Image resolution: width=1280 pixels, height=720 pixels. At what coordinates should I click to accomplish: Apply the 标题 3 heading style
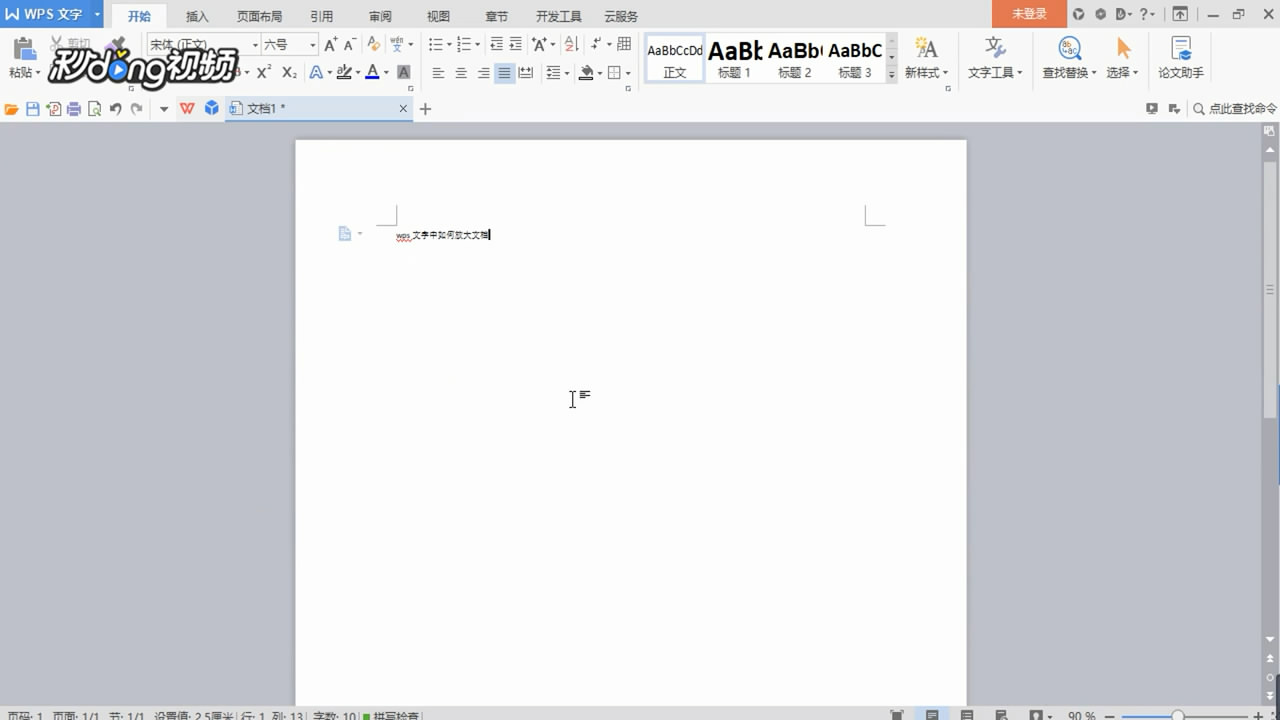(855, 59)
